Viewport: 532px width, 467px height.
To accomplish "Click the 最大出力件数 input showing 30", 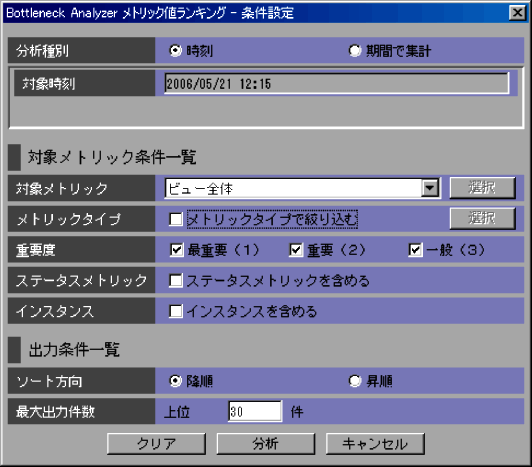I will point(255,411).
